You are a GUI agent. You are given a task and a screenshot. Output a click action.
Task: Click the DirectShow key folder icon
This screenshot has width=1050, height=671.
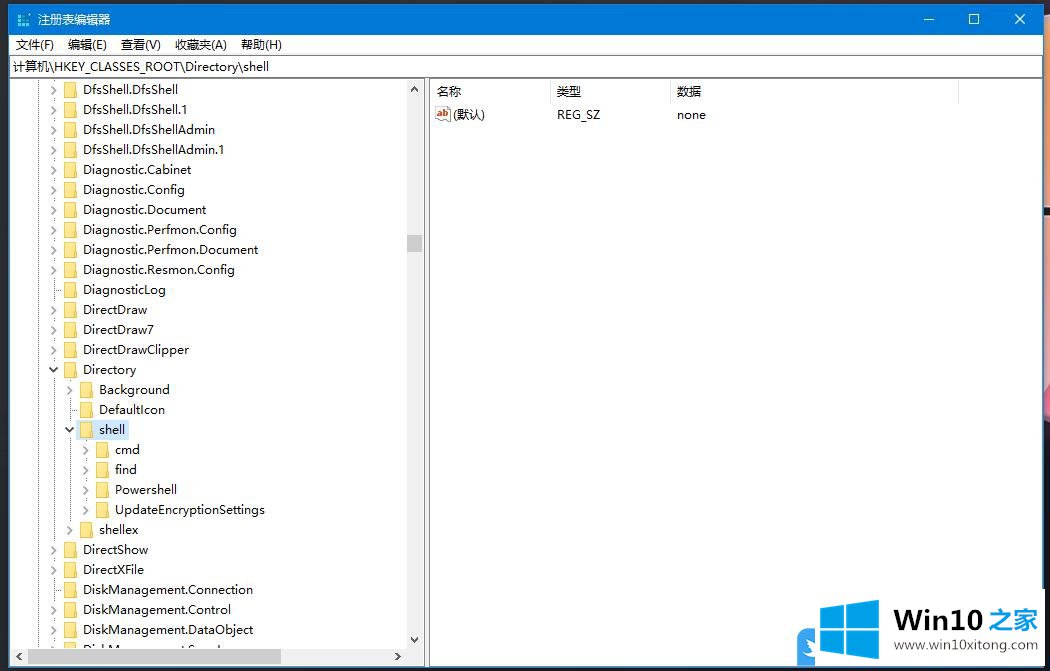(70, 550)
